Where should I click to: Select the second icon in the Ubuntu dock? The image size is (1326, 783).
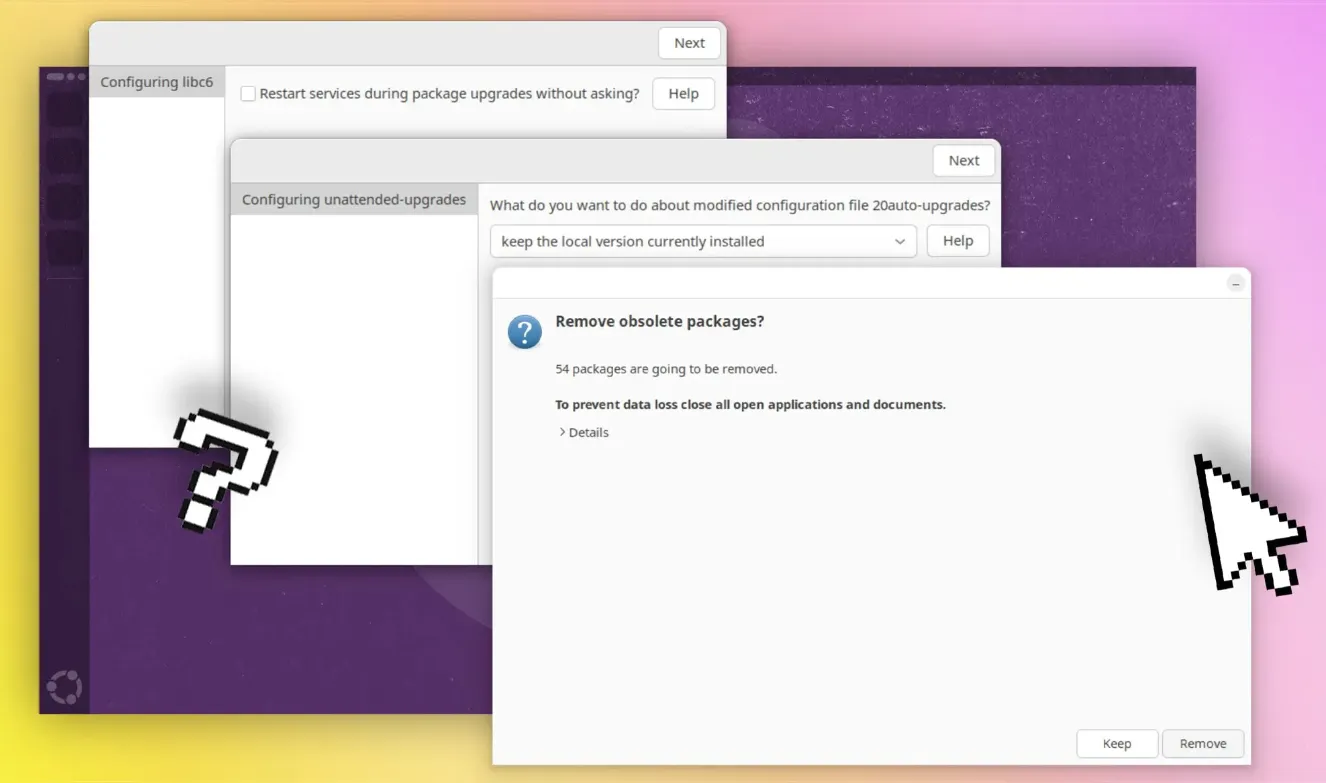pyautogui.click(x=66, y=155)
